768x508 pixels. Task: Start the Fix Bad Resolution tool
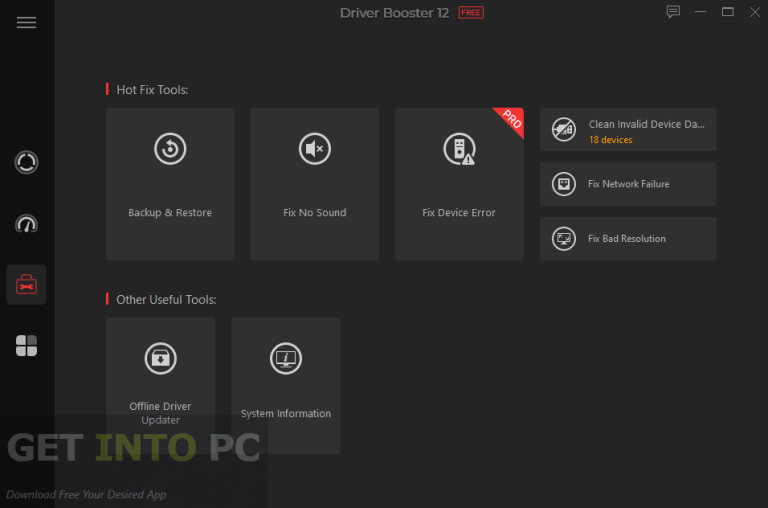coord(628,239)
